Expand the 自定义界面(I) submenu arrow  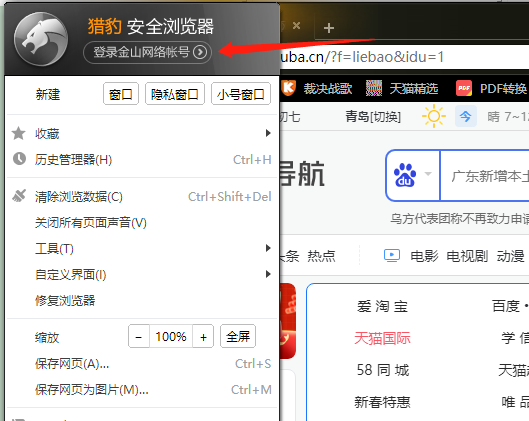[x=268, y=274]
